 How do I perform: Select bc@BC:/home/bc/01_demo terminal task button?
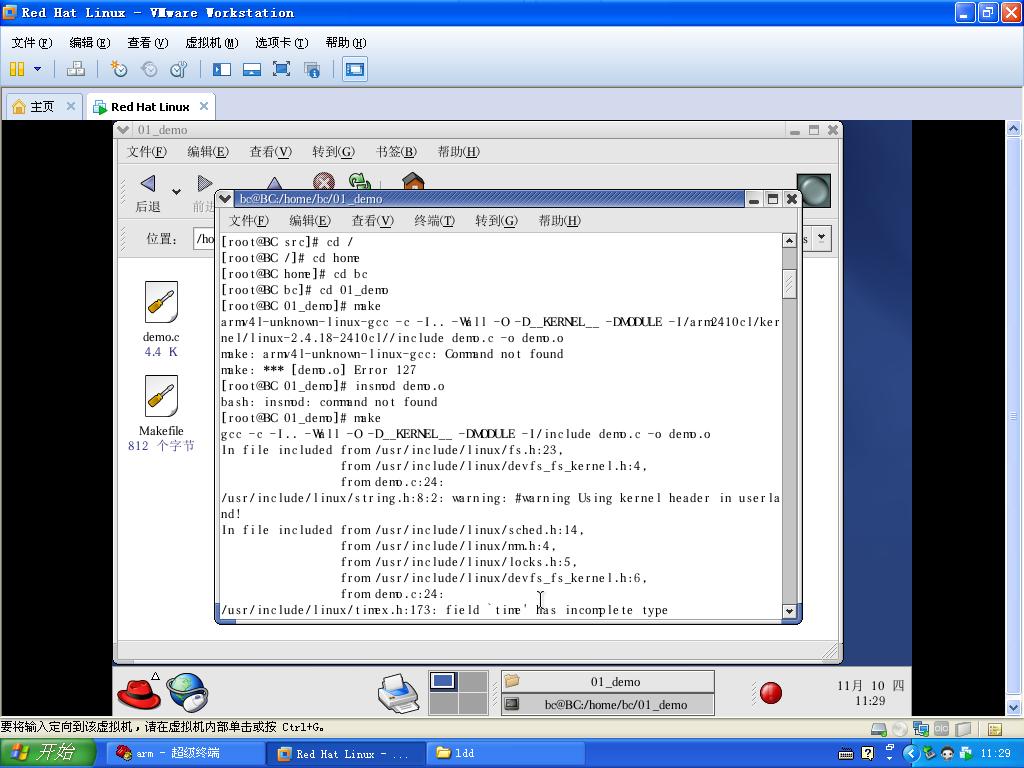(607, 705)
